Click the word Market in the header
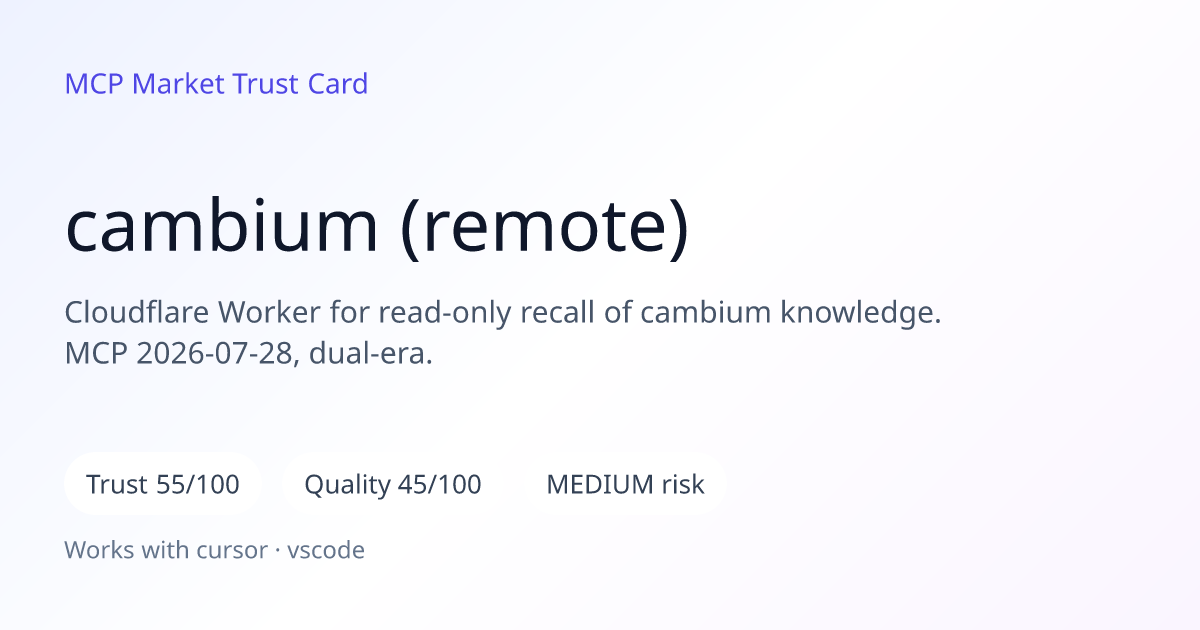This screenshot has height=630, width=1200. point(179,84)
